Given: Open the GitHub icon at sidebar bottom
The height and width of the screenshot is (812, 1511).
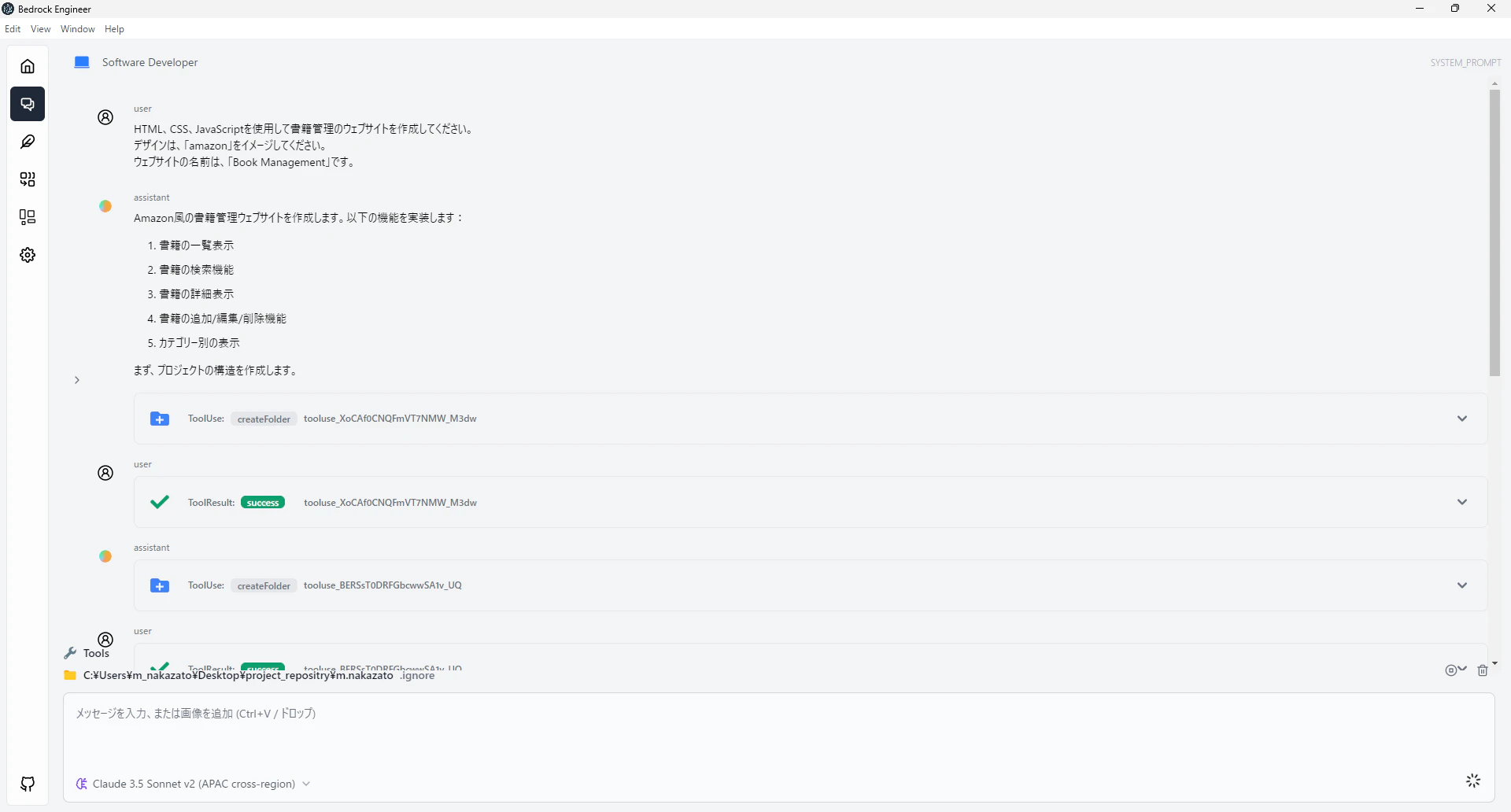Looking at the screenshot, I should (x=28, y=784).
